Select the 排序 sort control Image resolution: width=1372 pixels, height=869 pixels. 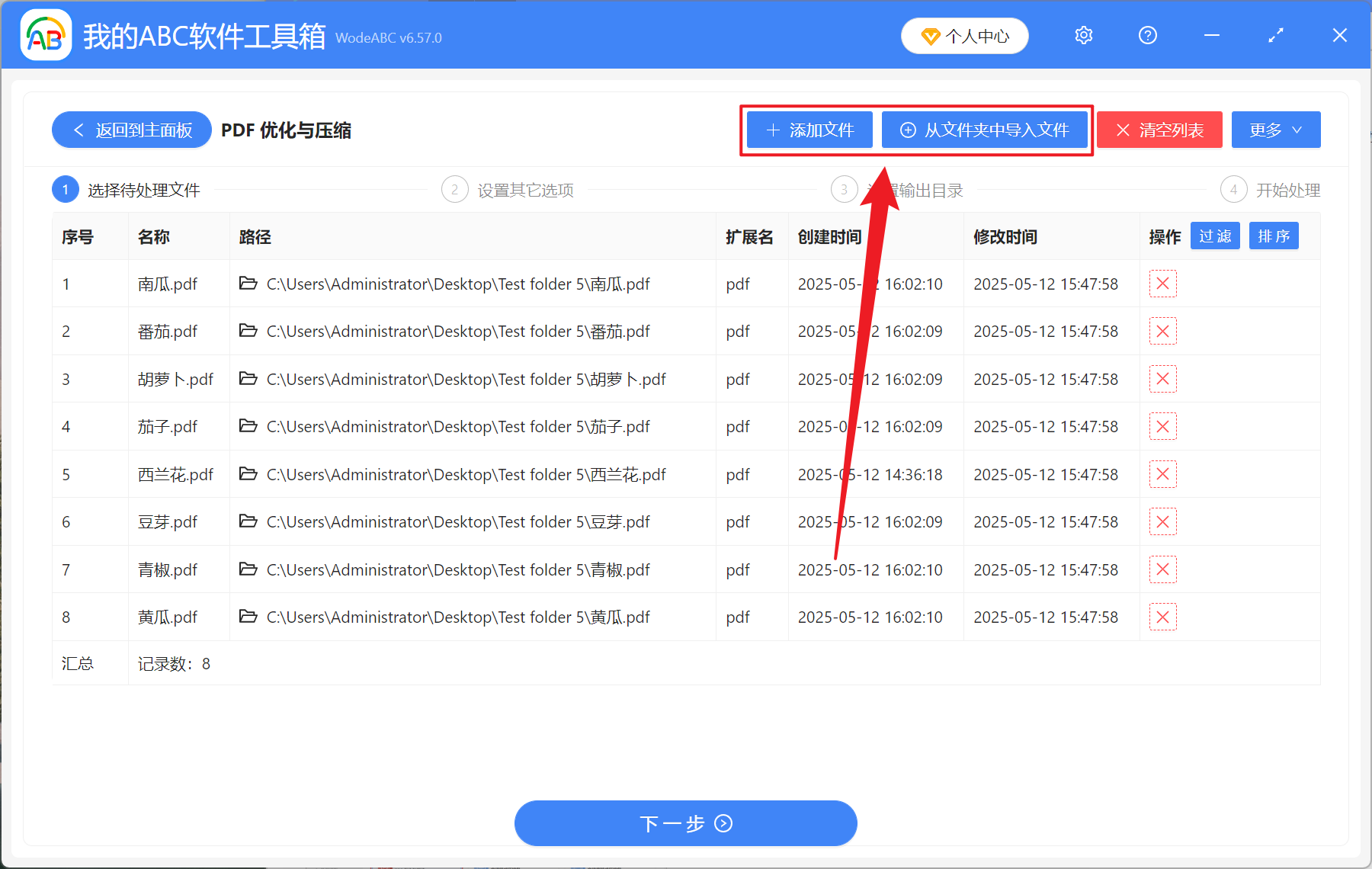1273,236
